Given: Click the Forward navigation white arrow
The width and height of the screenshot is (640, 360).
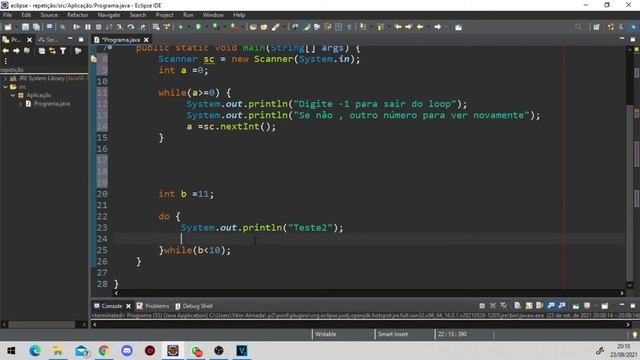Looking at the screenshot, I should tap(438, 27).
